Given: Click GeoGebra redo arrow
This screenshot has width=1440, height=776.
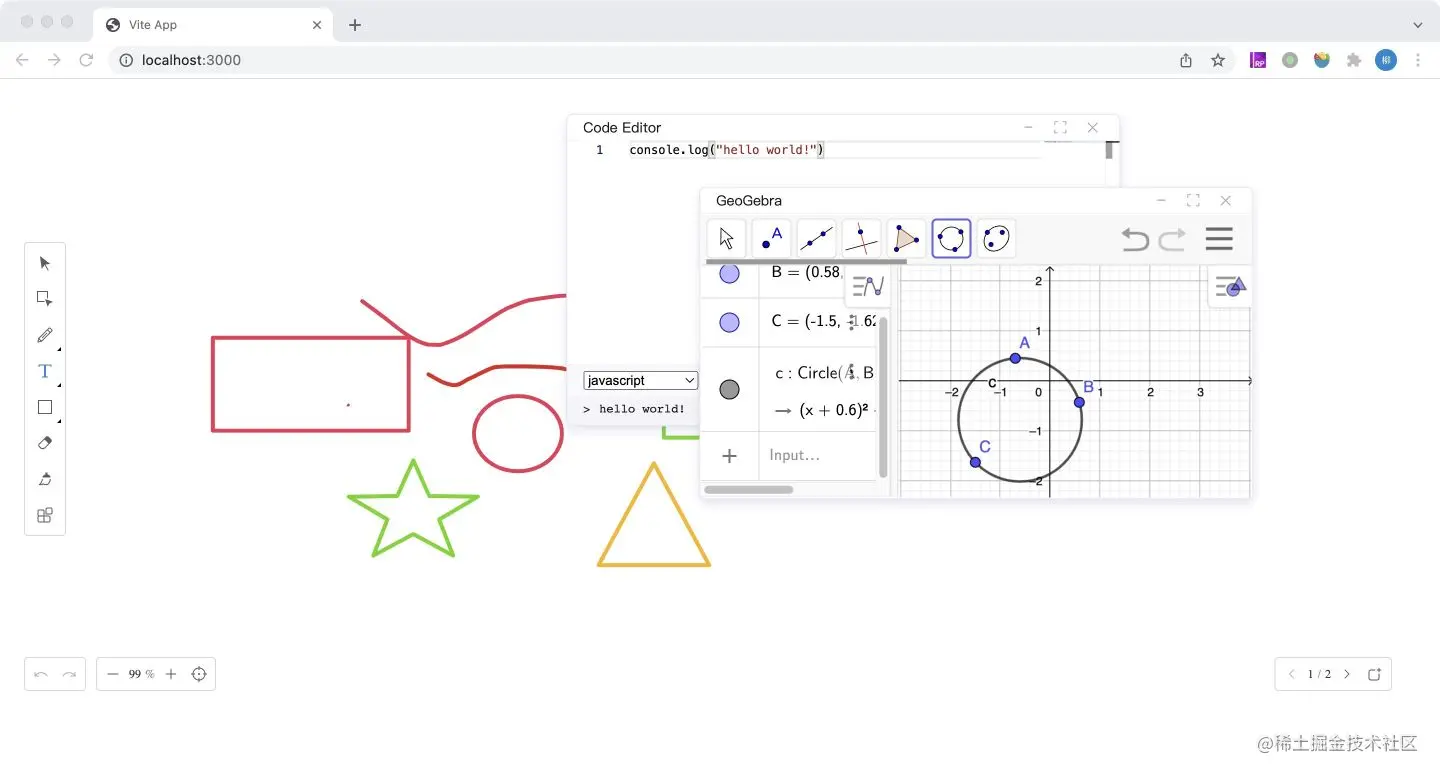Looking at the screenshot, I should 1172,239.
